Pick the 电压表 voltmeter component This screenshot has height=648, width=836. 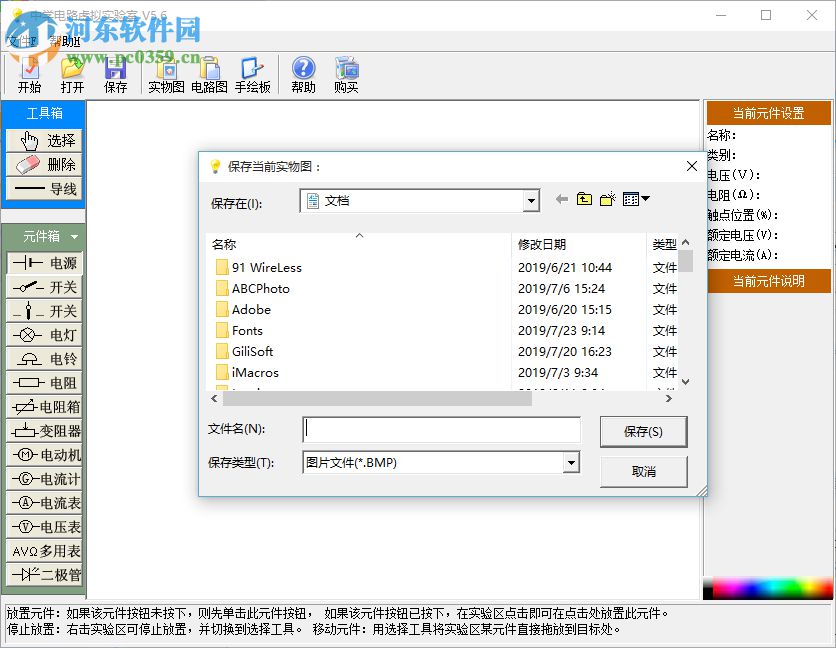pyautogui.click(x=44, y=527)
